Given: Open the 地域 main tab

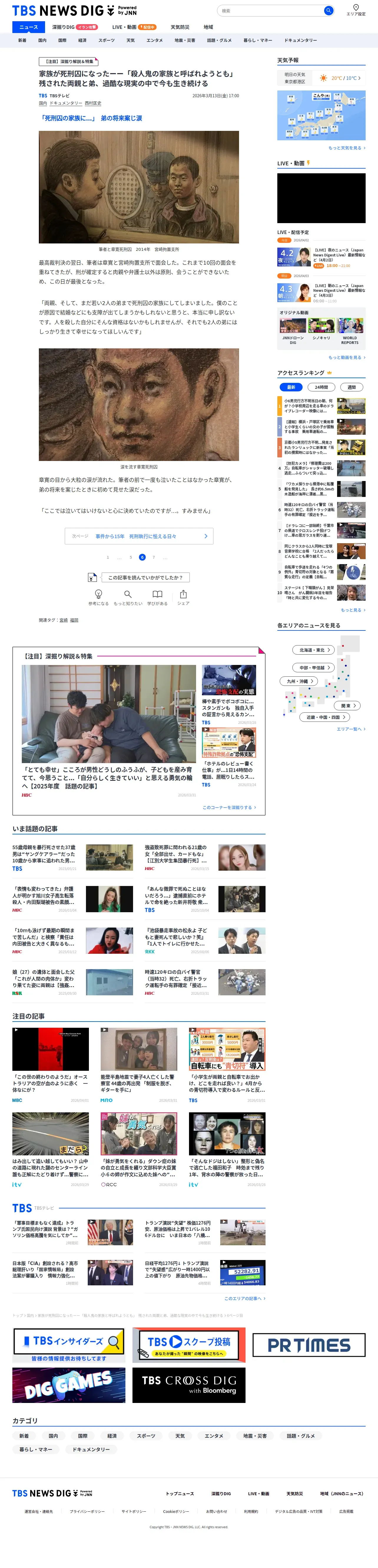Looking at the screenshot, I should pyautogui.click(x=208, y=27).
